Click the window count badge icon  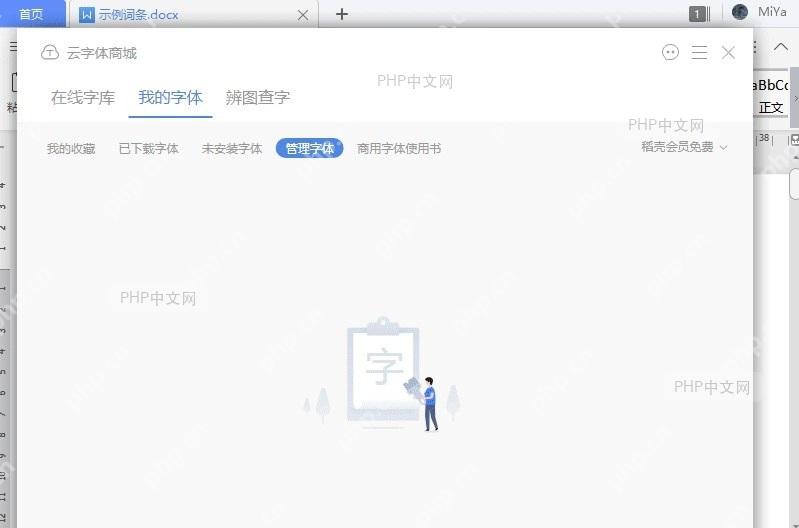point(699,14)
